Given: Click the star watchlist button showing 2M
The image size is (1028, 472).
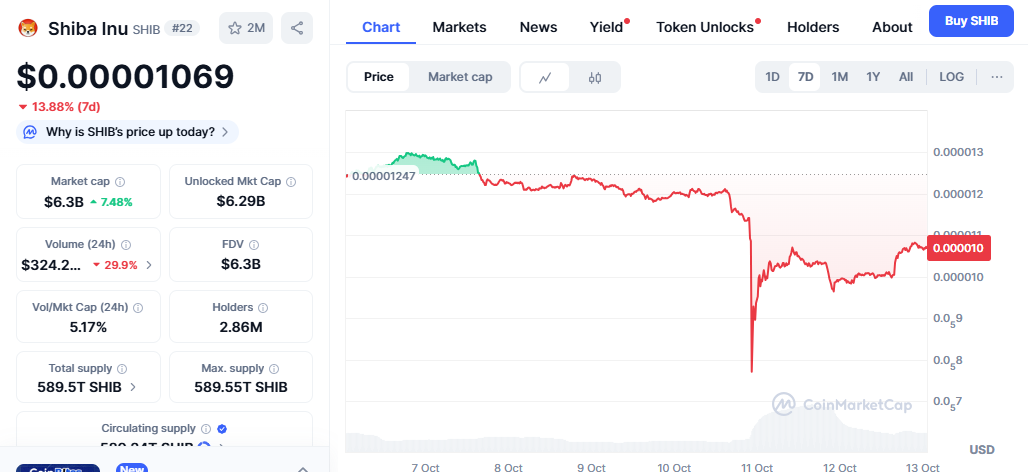Looking at the screenshot, I should click(246, 28).
